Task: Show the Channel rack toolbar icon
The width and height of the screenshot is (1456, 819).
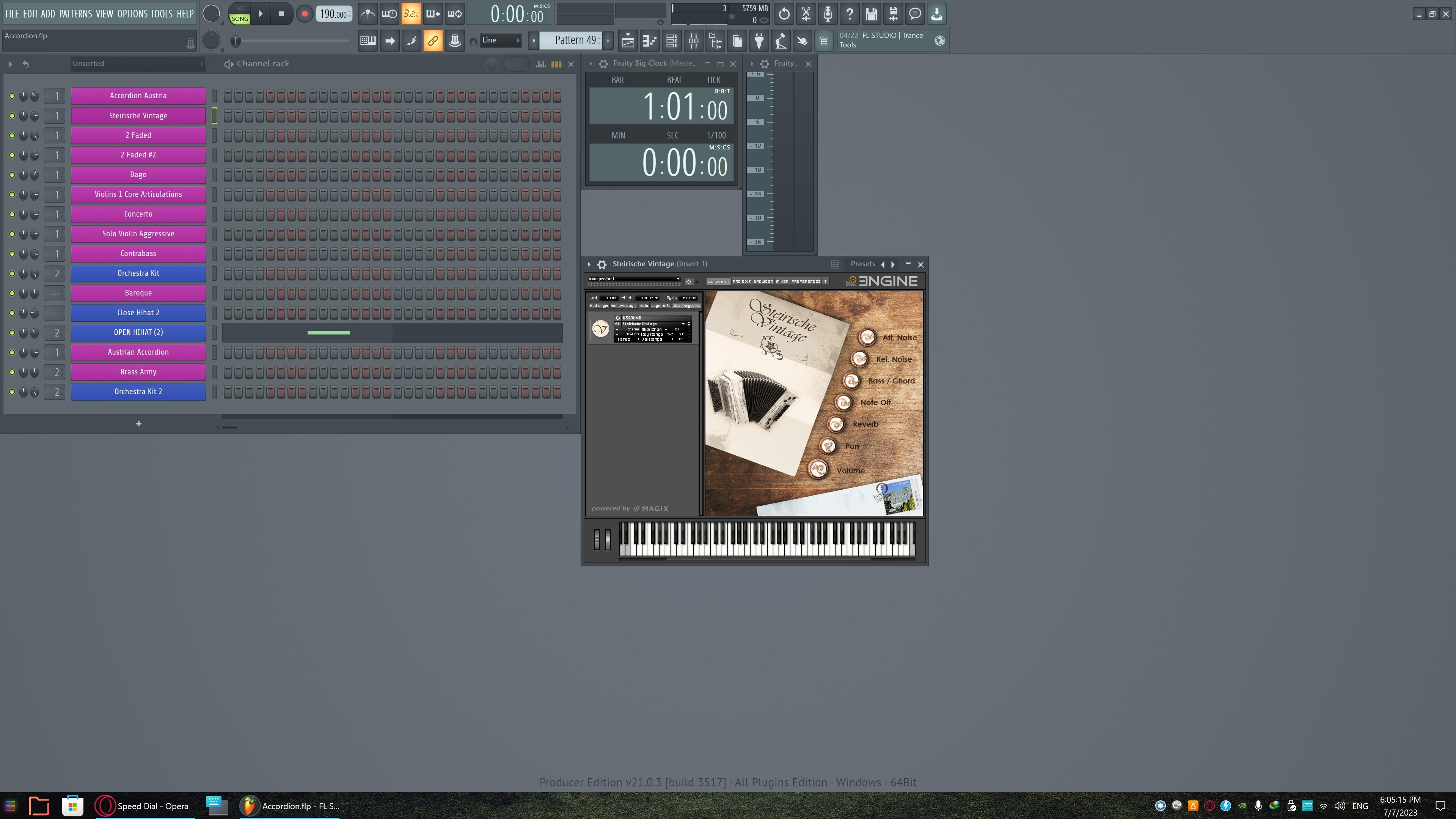Action: (x=671, y=40)
